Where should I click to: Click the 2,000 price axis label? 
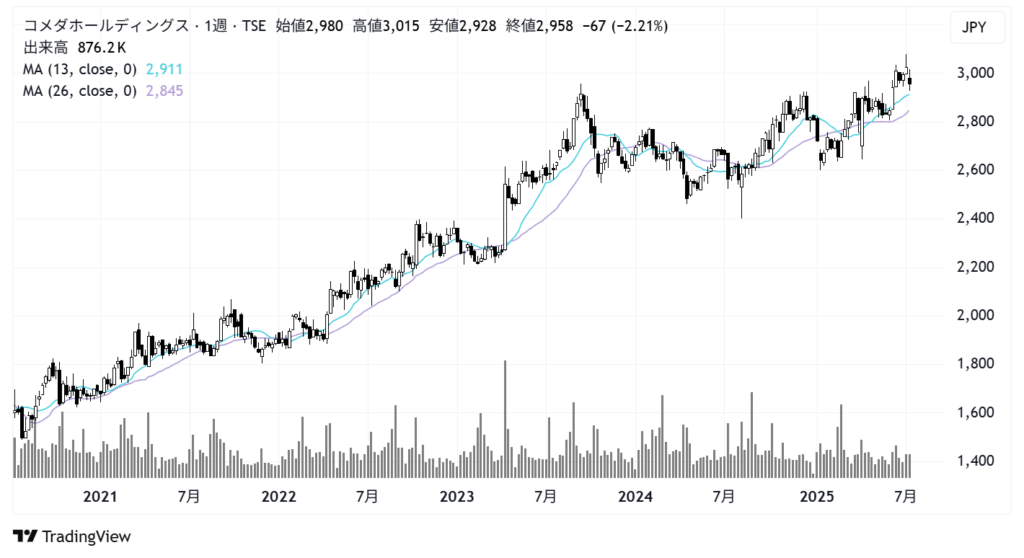tap(976, 316)
